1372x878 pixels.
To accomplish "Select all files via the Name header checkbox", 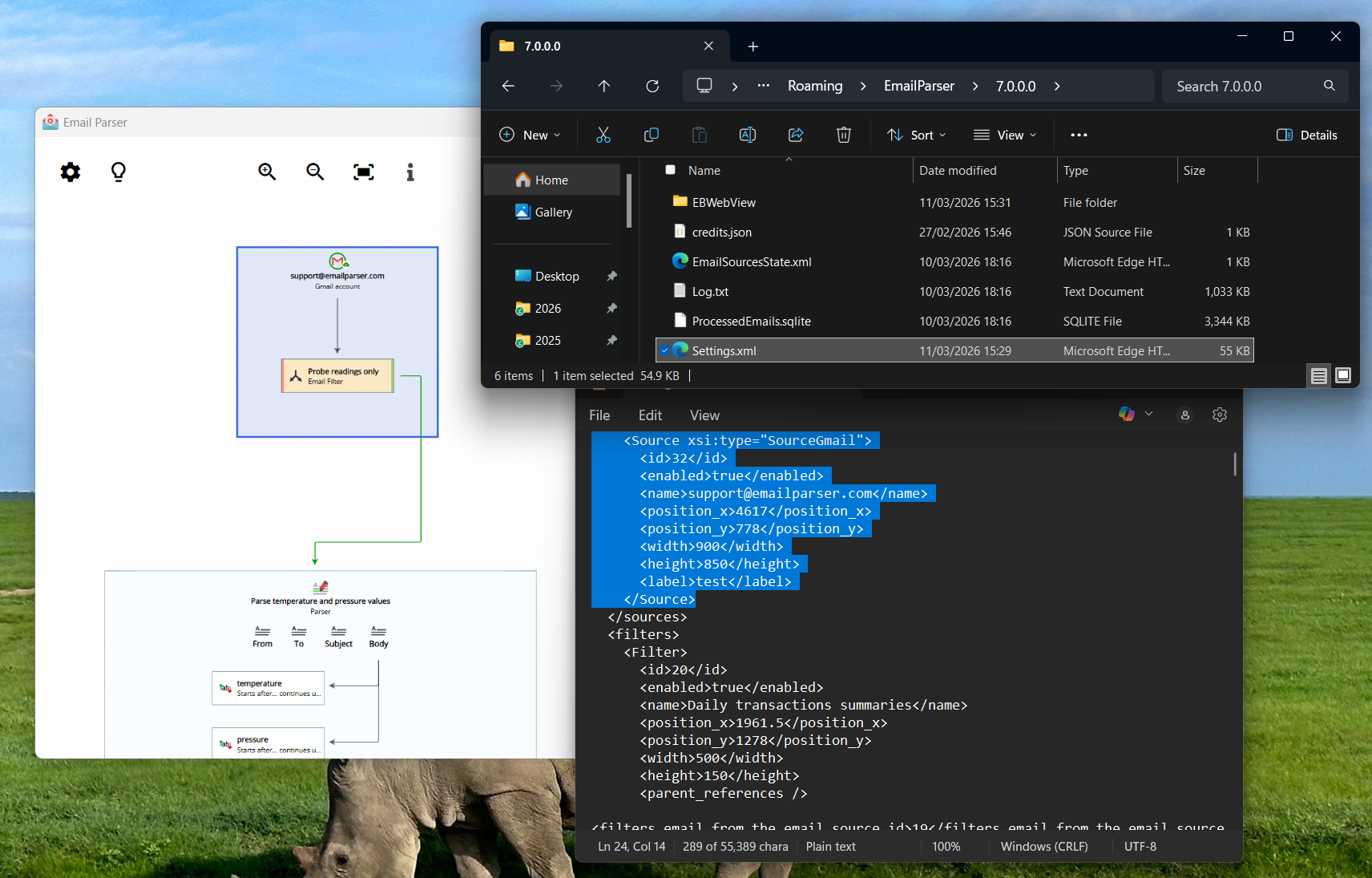I will pyautogui.click(x=670, y=170).
